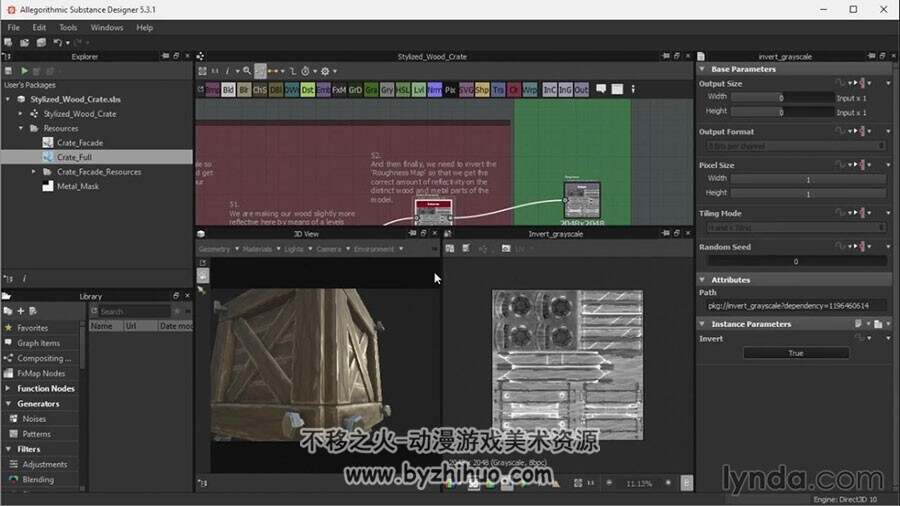Viewport: 900px width, 506px height.
Task: Click the Blend (Bld) node shortcut
Action: point(228,89)
